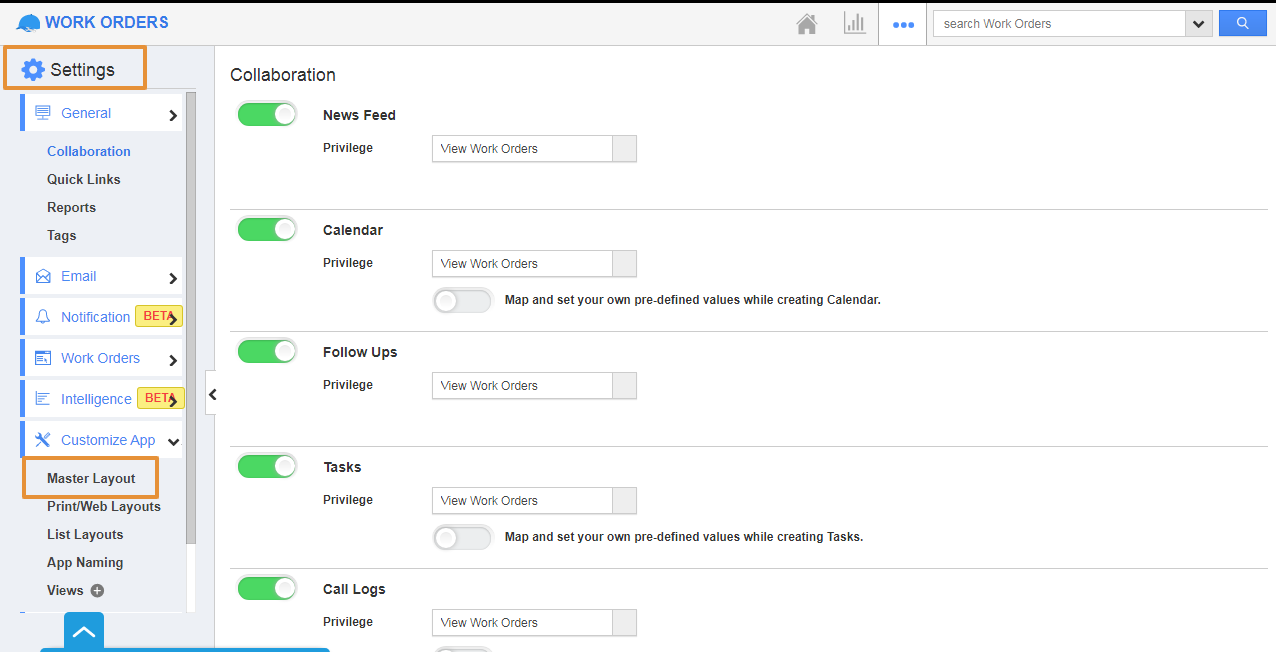Click the Settings gear icon
The image size is (1276, 652).
coord(33,69)
